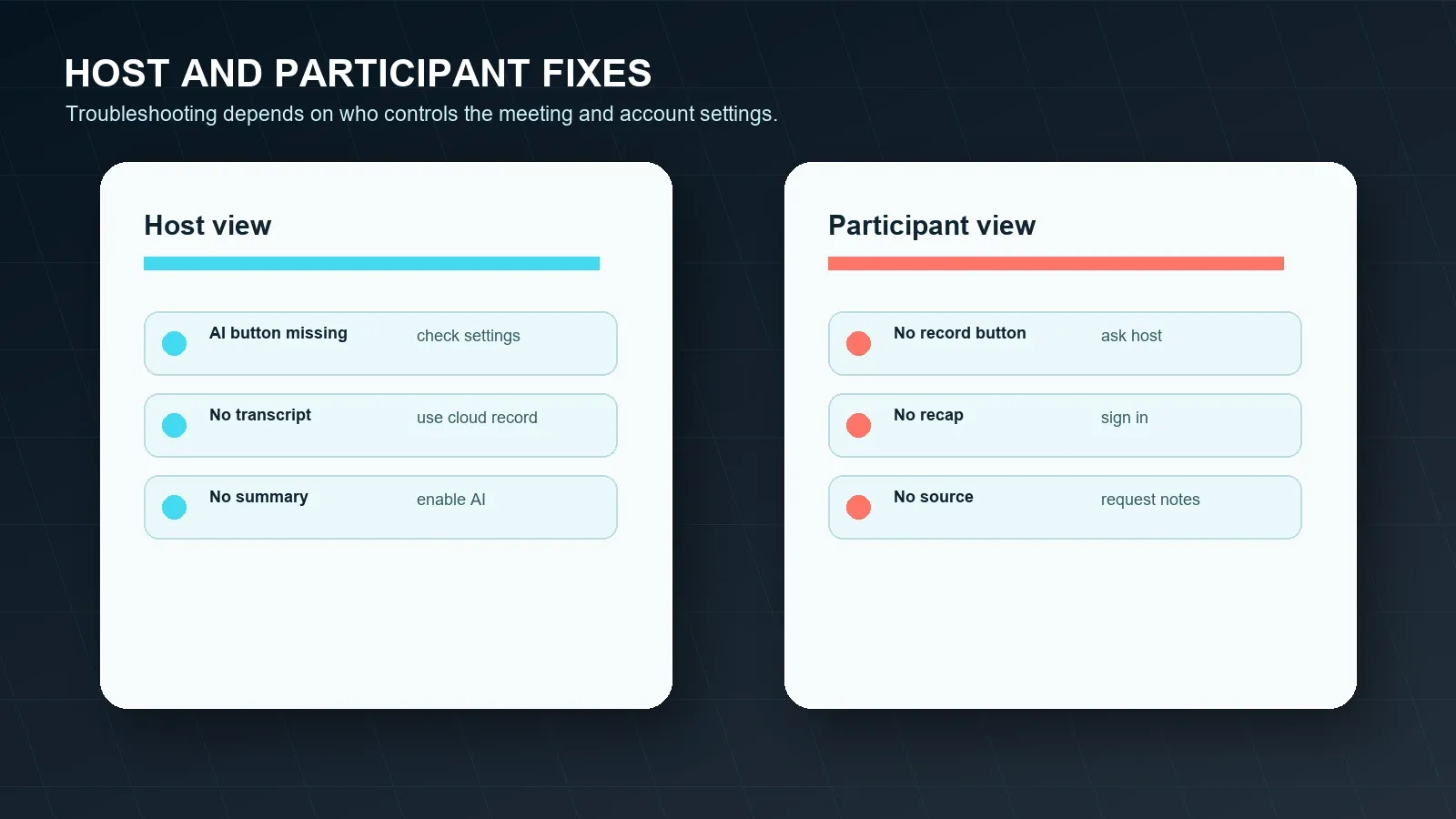Viewport: 1456px width, 819px height.
Task: Click the Participant view heading
Action: tap(932, 226)
